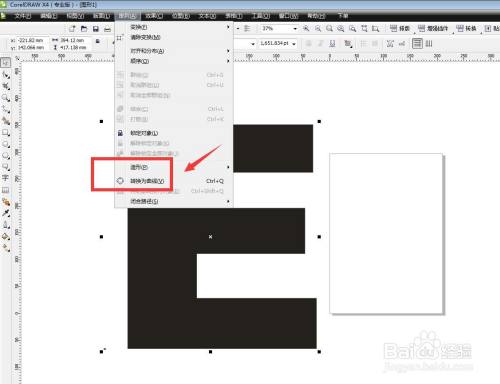Screen dimensions: 500x384
Task: Select the Interactive Blend tool in toolbox
Action: 6,202
